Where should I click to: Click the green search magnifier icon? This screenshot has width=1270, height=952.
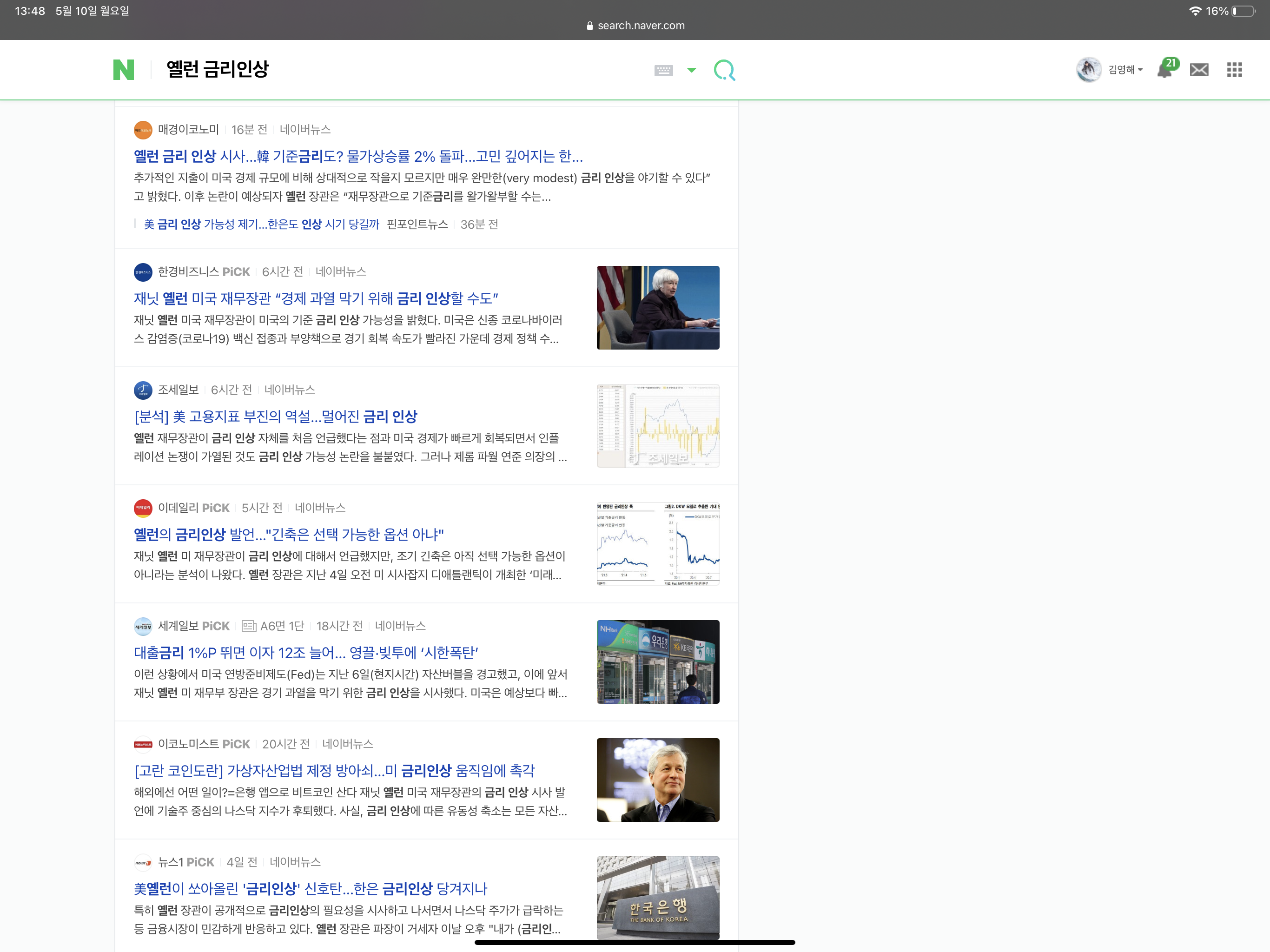[724, 70]
